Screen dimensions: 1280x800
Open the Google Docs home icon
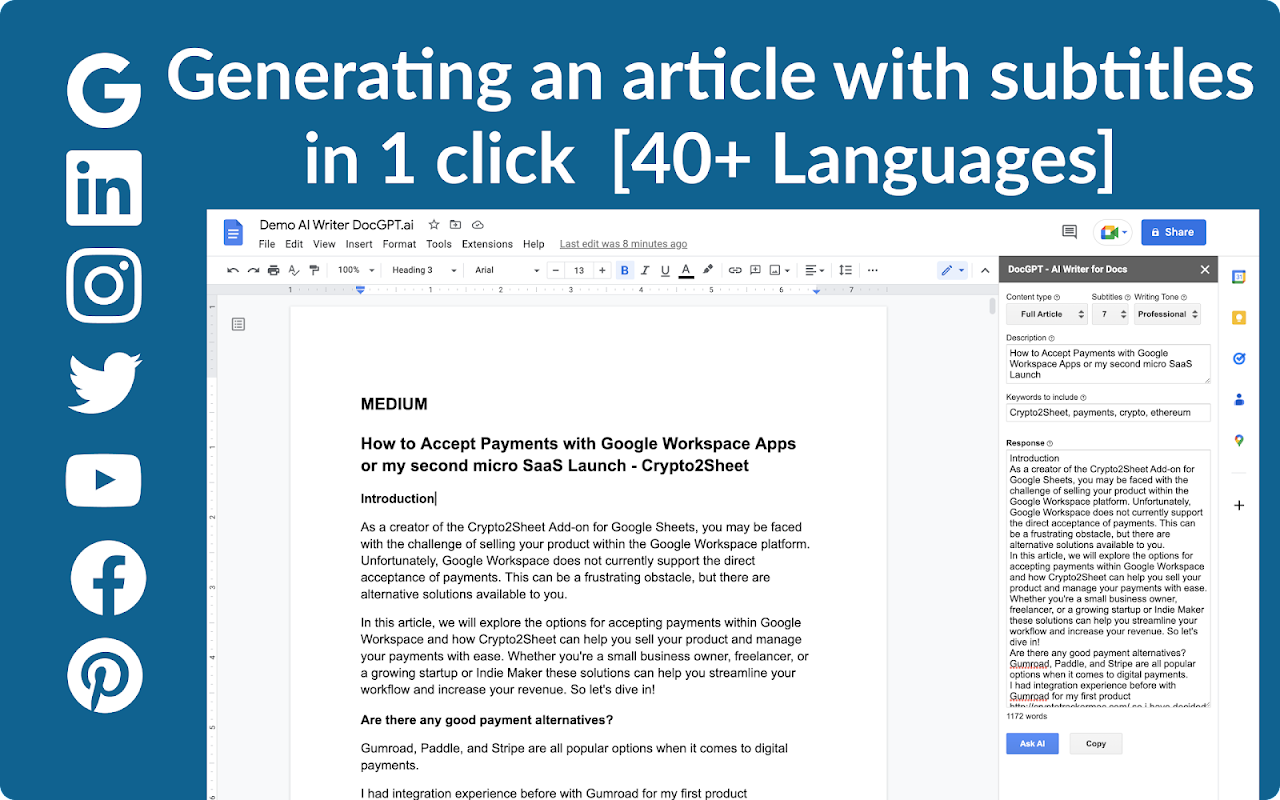coord(233,233)
